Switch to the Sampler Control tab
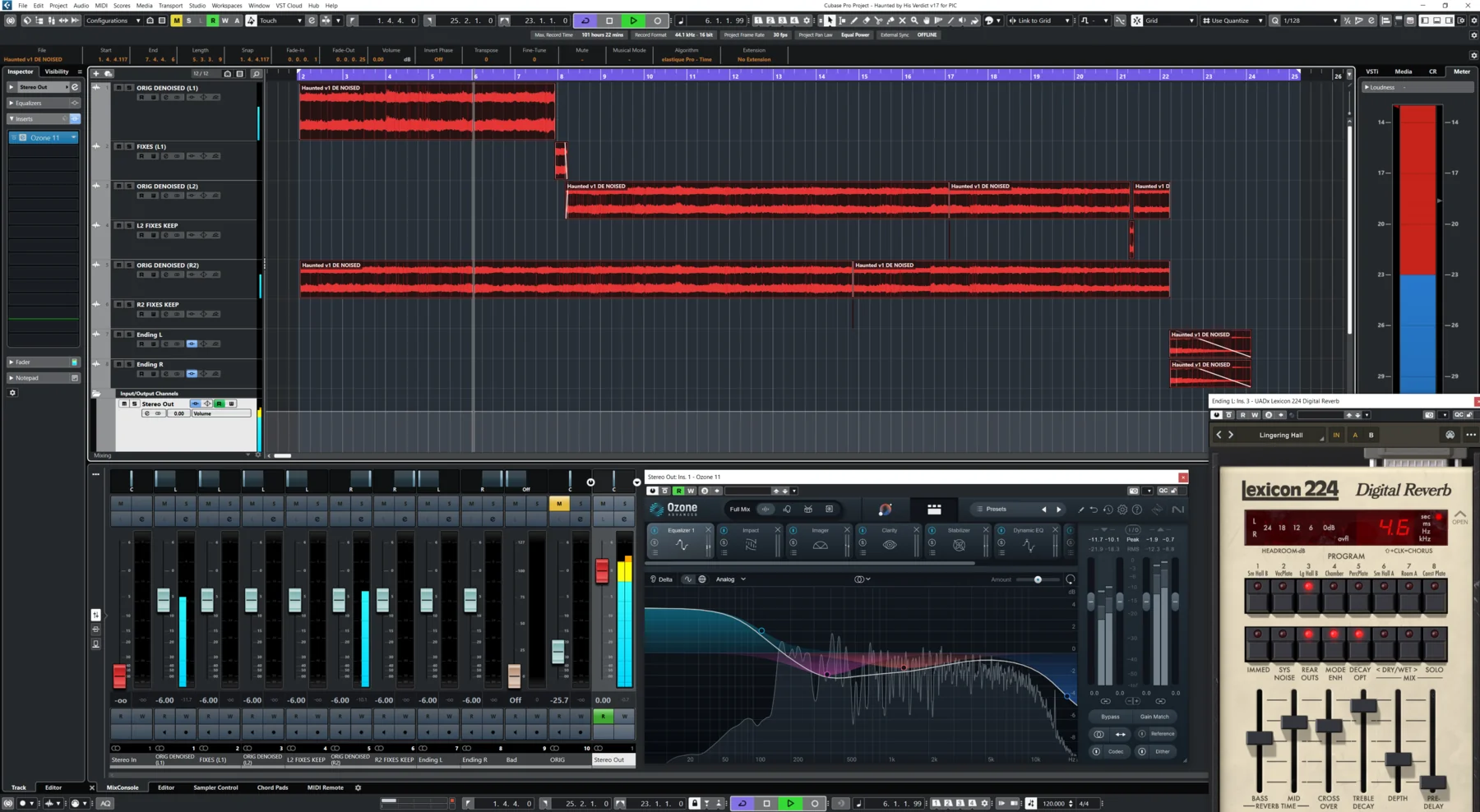1480x812 pixels. click(x=215, y=787)
